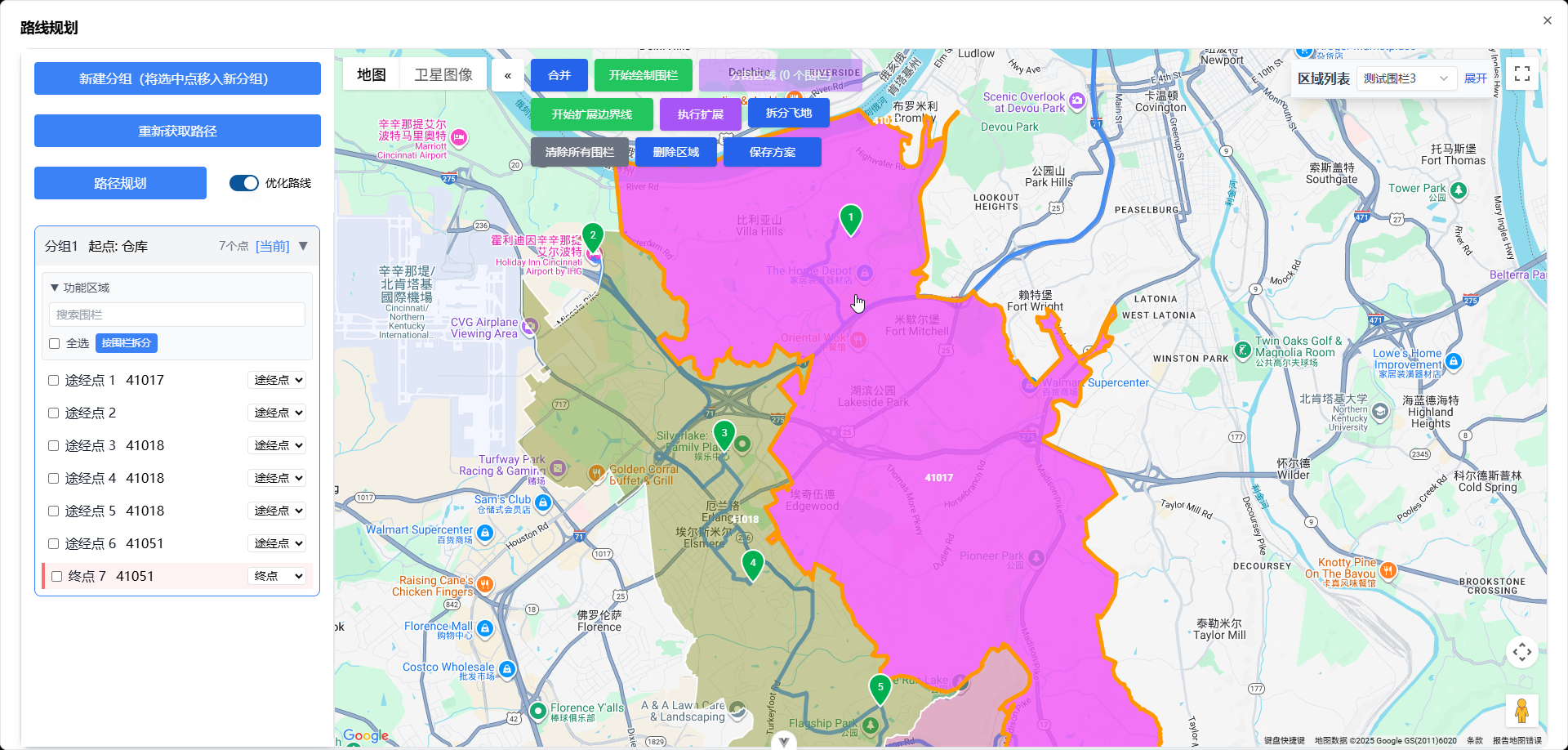Check the 全选 checkbox

pos(55,344)
